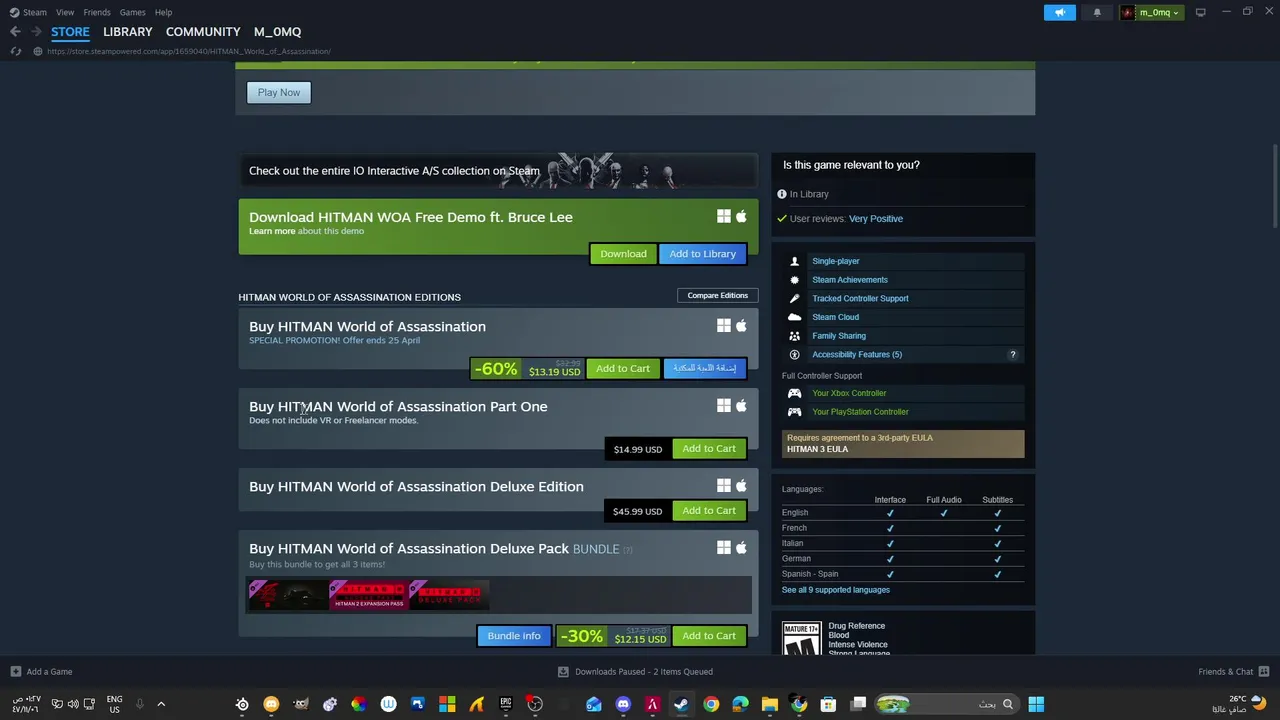Switch to the LIBRARY tab
Viewport: 1280px width, 720px height.
point(128,32)
